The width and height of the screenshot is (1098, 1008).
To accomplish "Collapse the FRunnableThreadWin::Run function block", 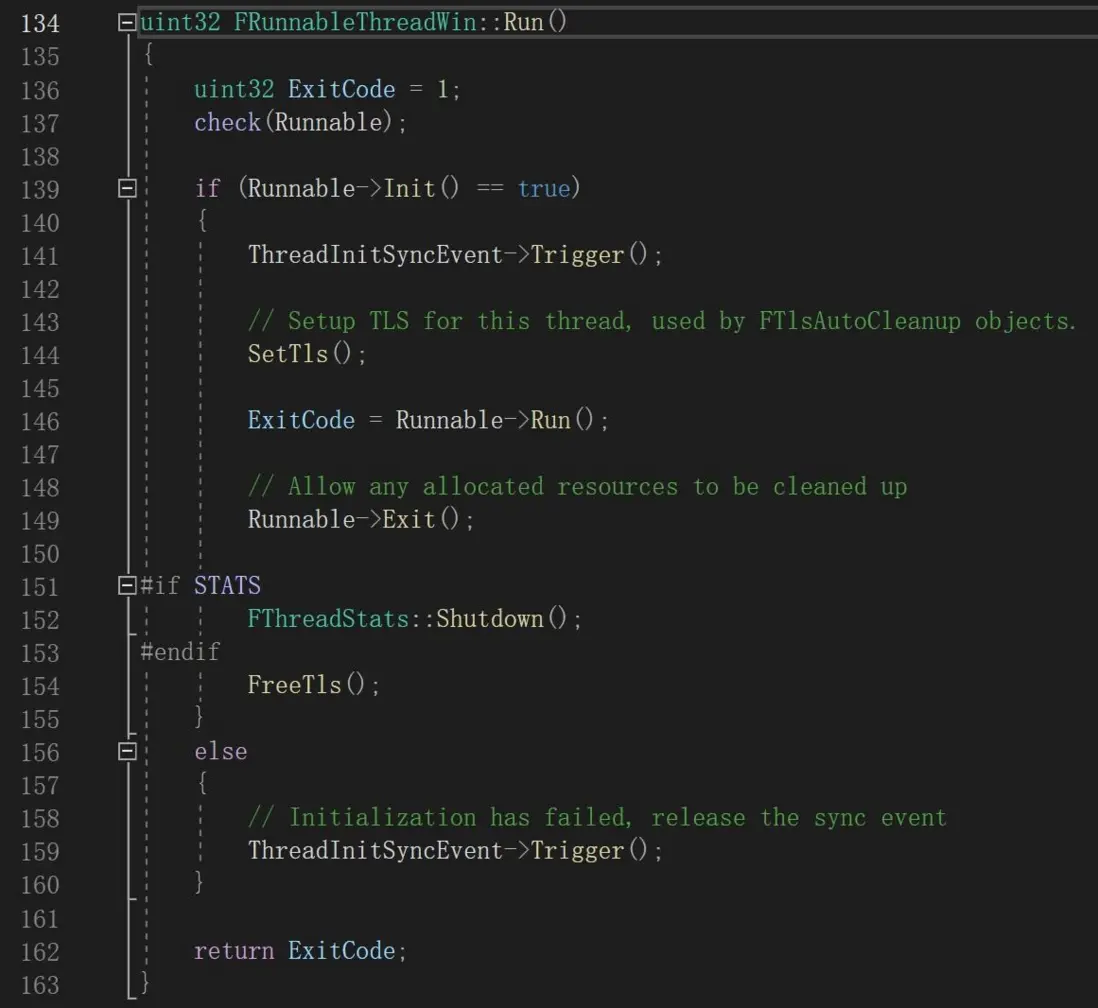I will point(126,22).
